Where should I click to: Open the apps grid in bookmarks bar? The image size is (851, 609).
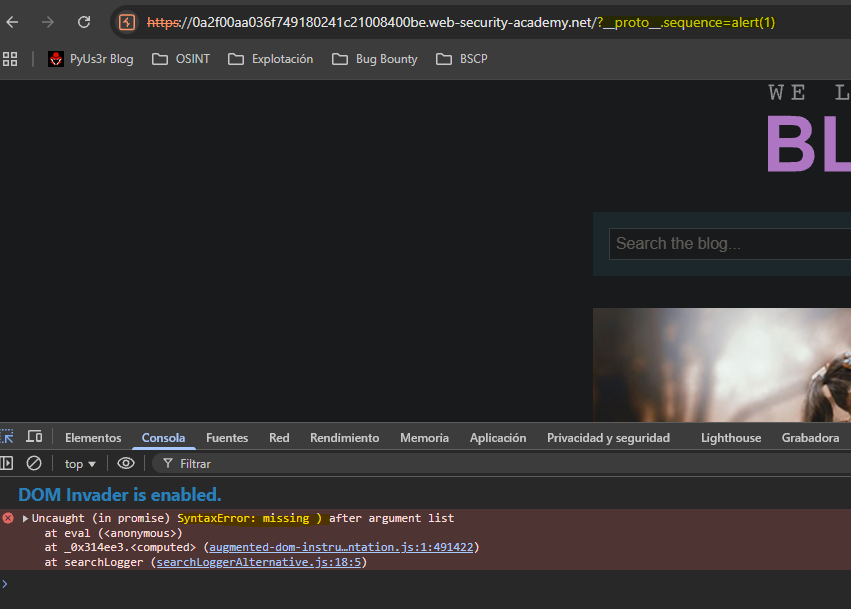11,59
